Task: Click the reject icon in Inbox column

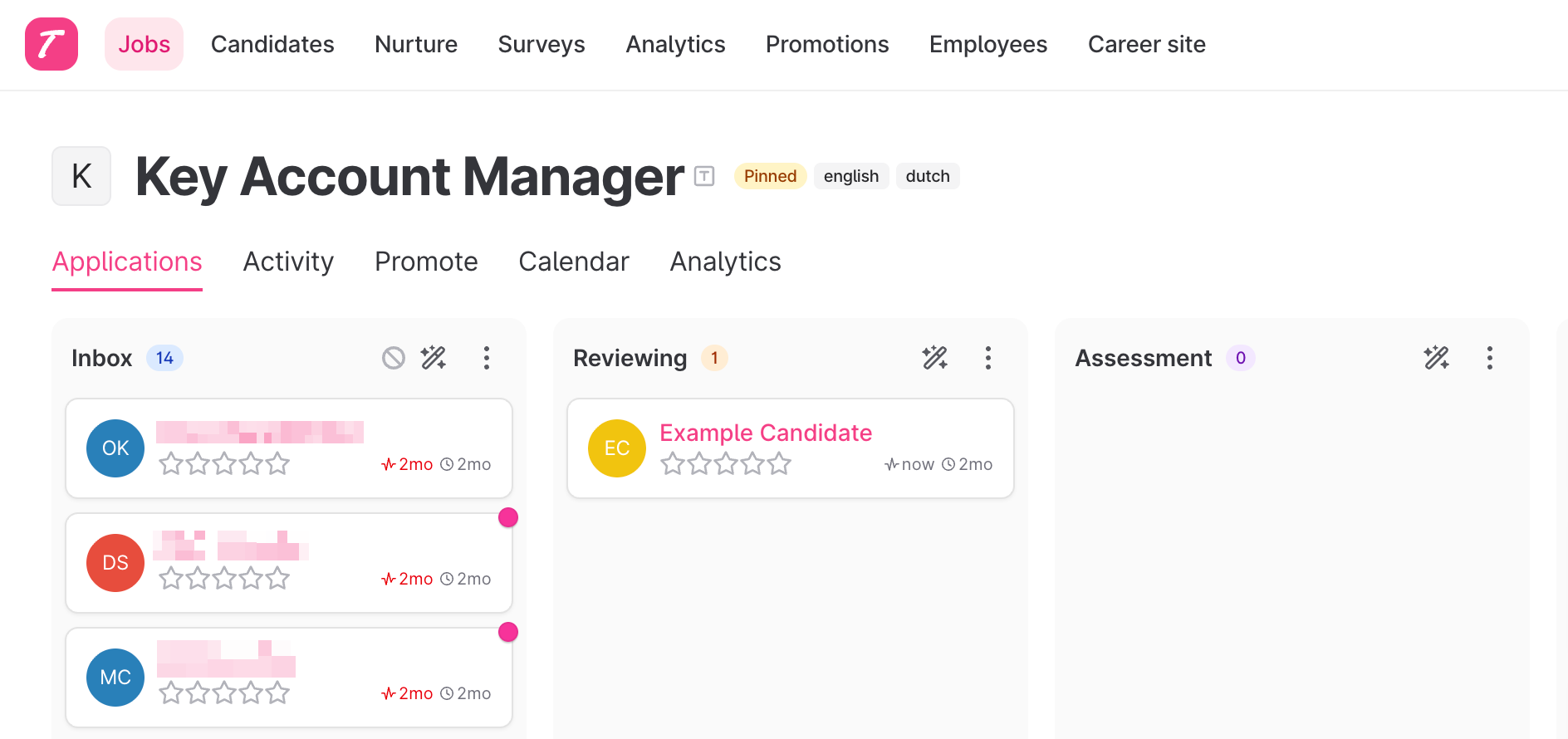Action: (394, 358)
